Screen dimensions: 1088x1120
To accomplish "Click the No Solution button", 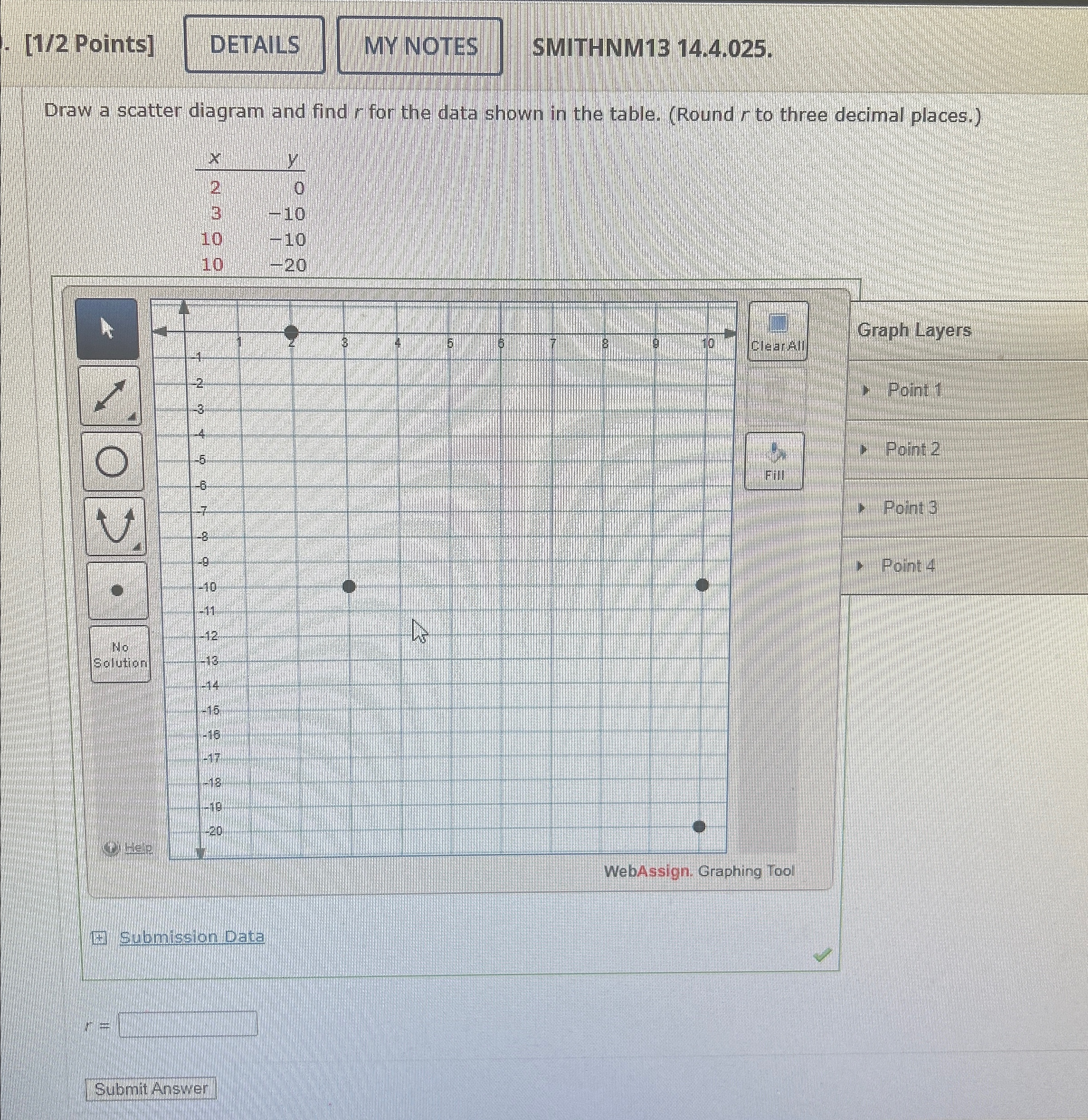I will [120, 655].
